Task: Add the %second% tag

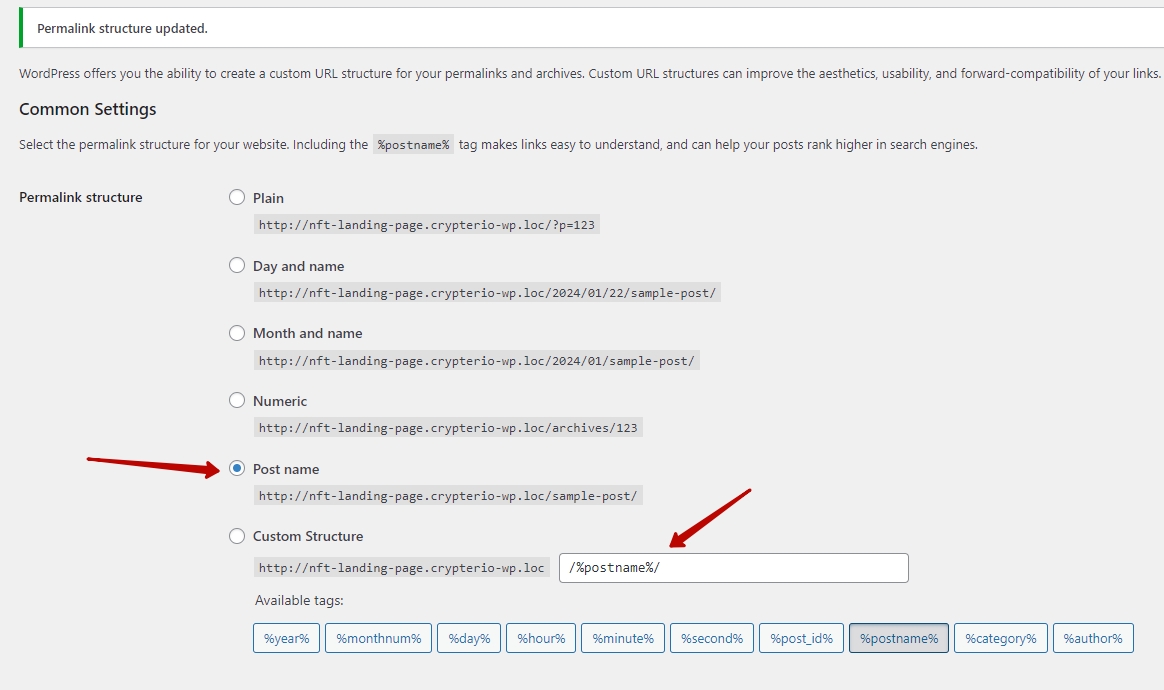Action: pos(712,638)
